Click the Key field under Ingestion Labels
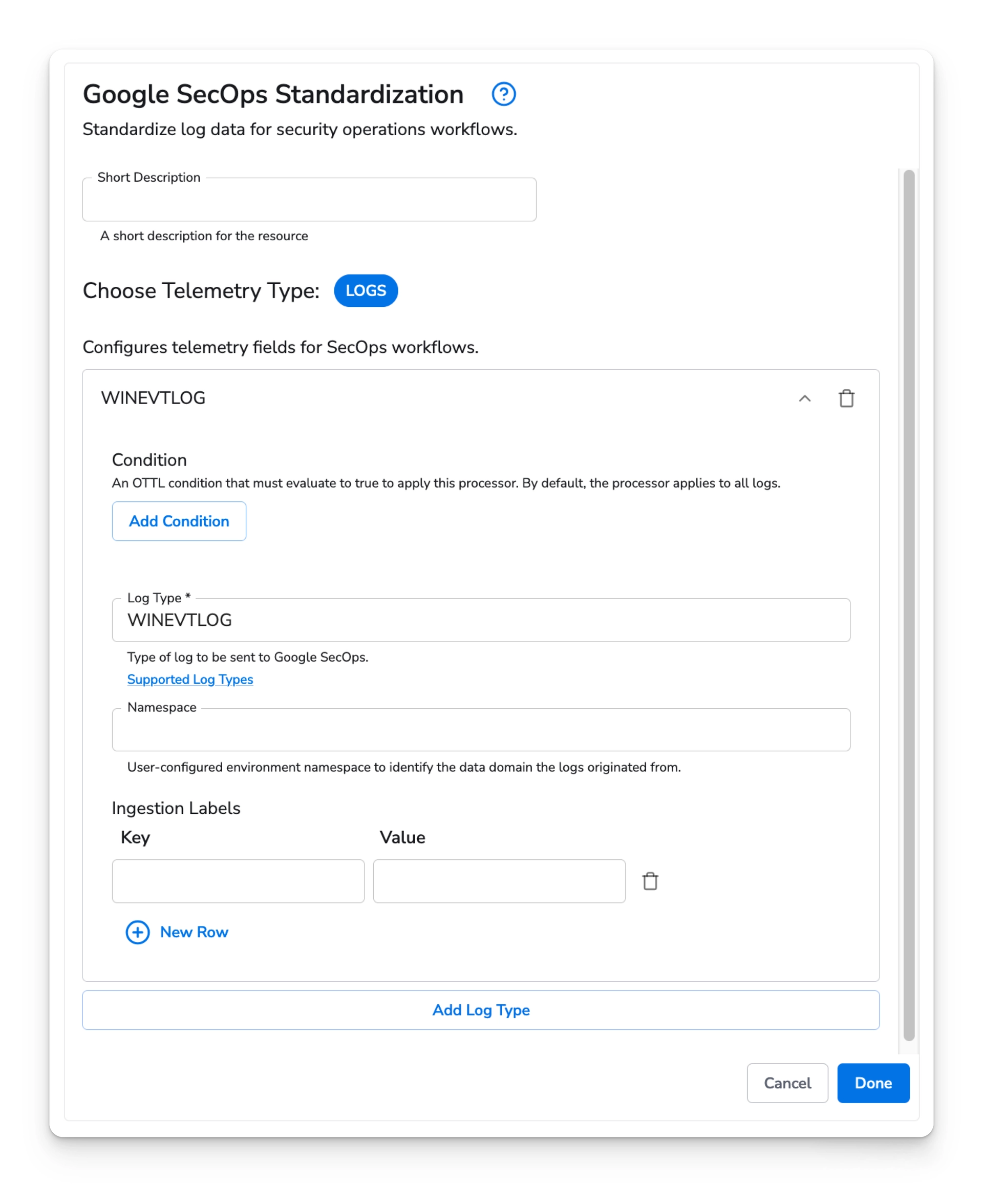The width and height of the screenshot is (983, 1204). [239, 881]
